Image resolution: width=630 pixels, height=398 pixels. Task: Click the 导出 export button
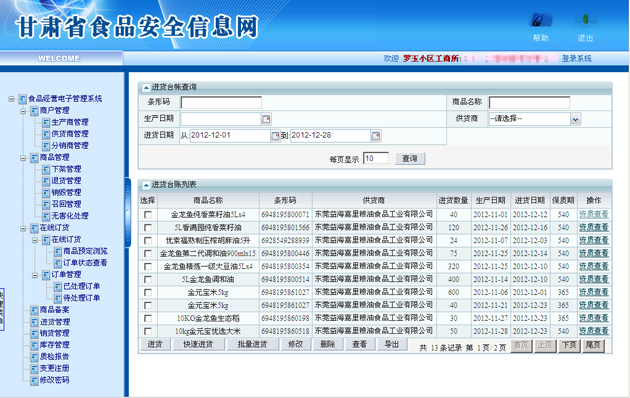pos(392,344)
